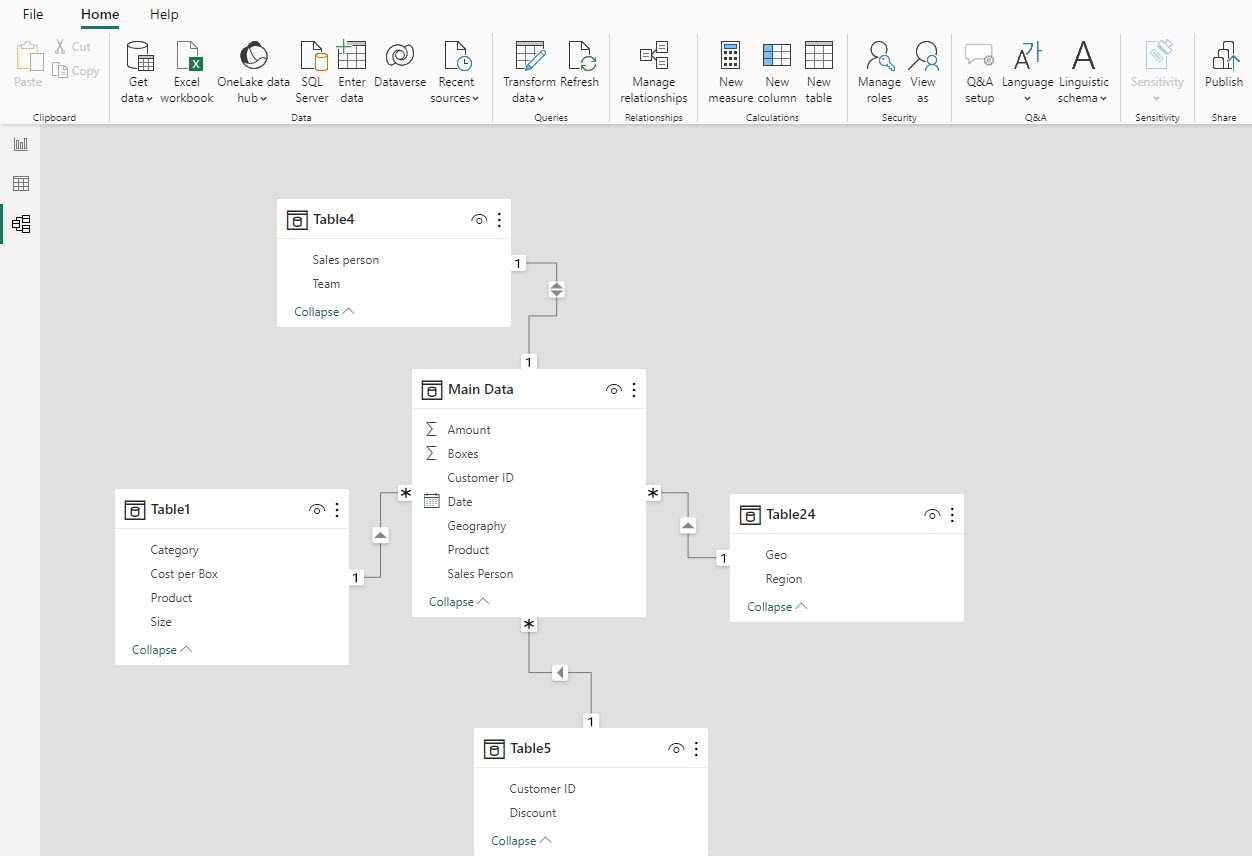Collapse the Table24 card
This screenshot has width=1252, height=856.
point(777,607)
